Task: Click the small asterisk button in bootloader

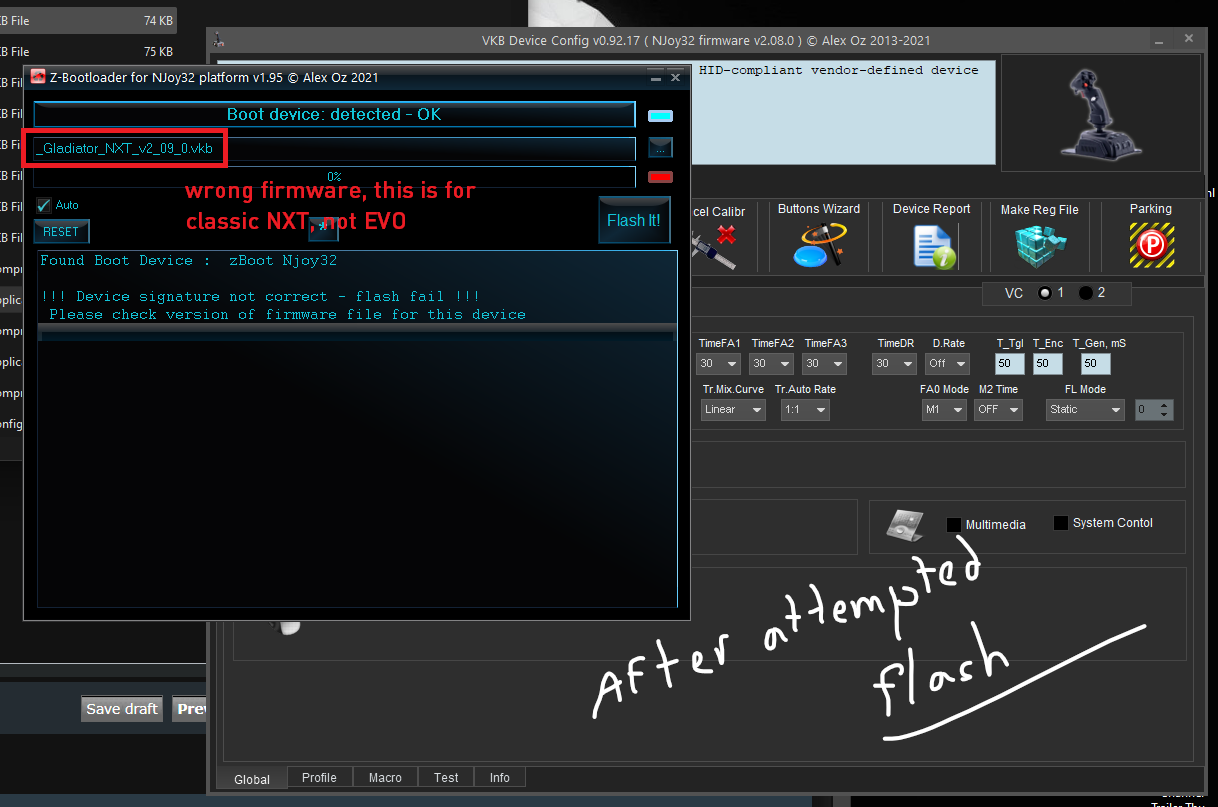Action: click(323, 229)
